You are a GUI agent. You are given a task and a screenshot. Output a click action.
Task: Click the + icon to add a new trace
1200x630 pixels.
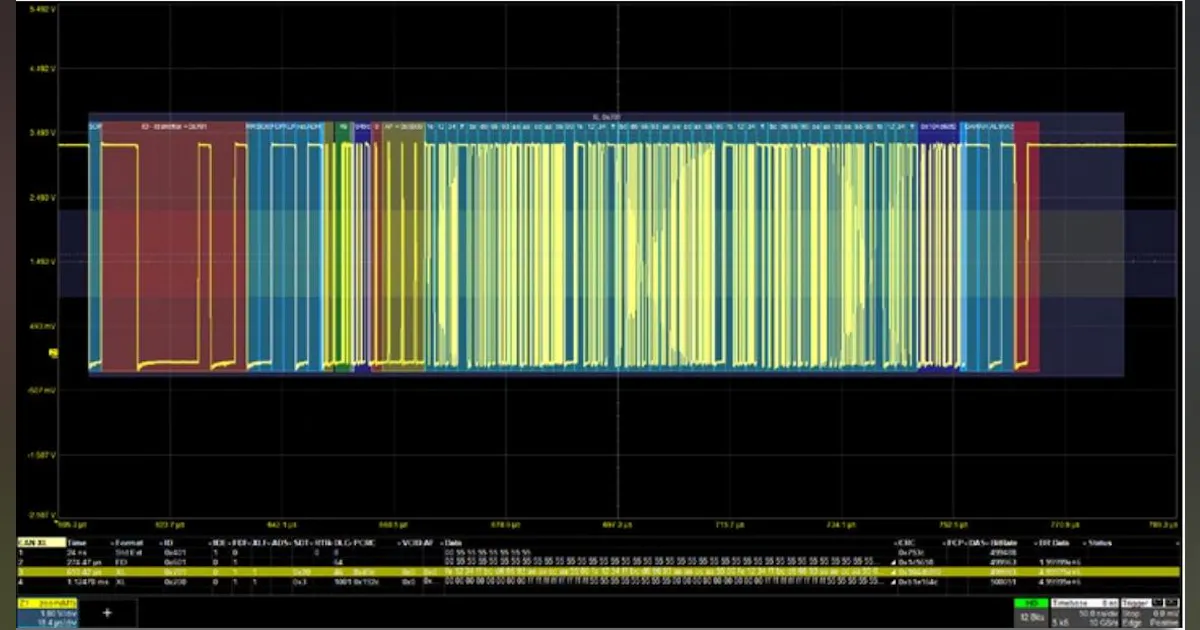click(106, 613)
